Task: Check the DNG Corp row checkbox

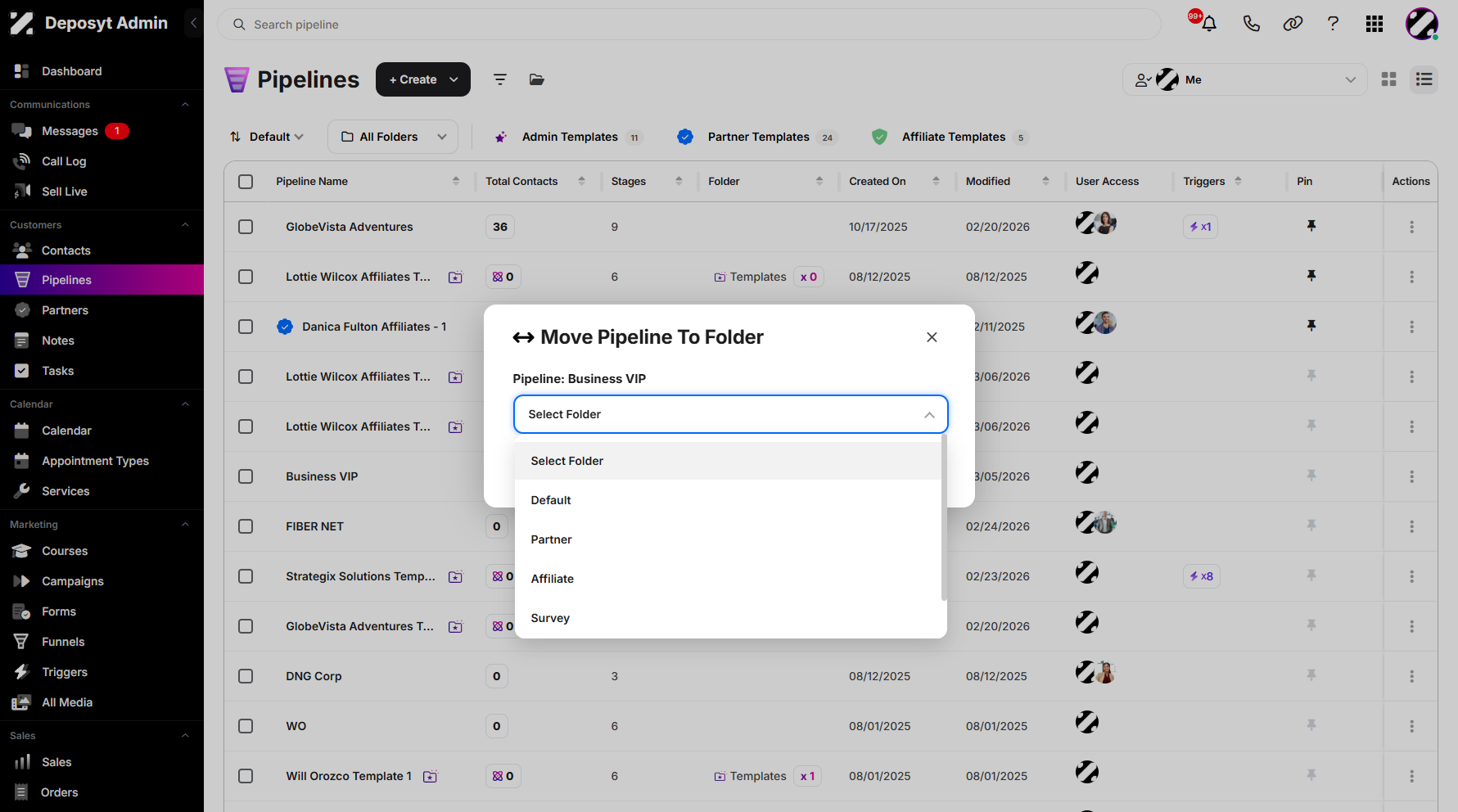Action: tap(246, 676)
